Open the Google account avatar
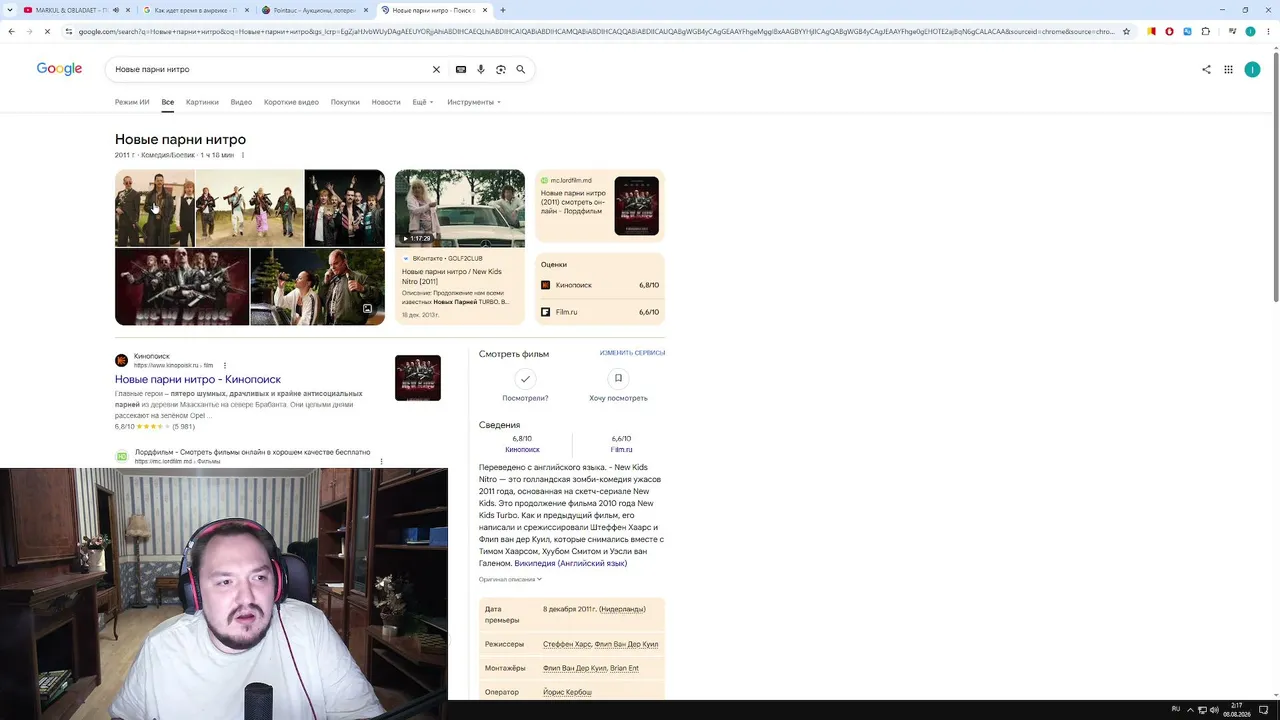 [1252, 69]
